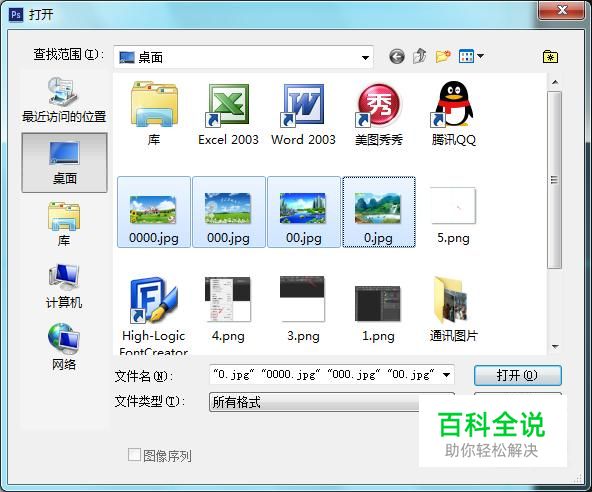Select the High-Logic FontCreator shortcut

154,316
